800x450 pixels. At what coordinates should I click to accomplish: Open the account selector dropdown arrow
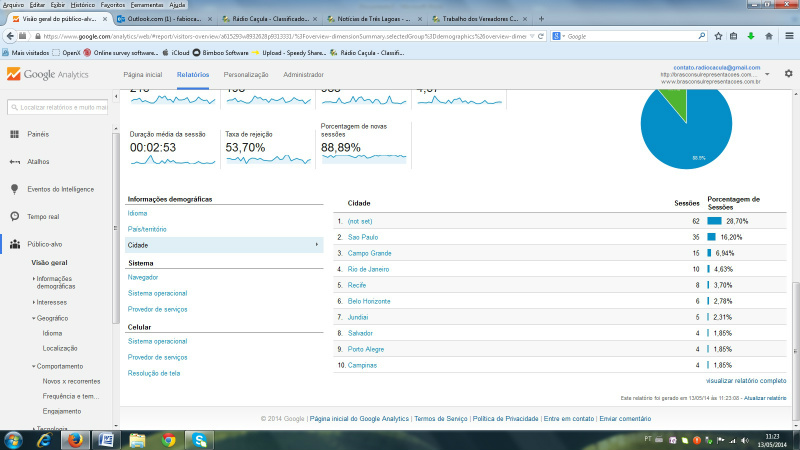766,74
